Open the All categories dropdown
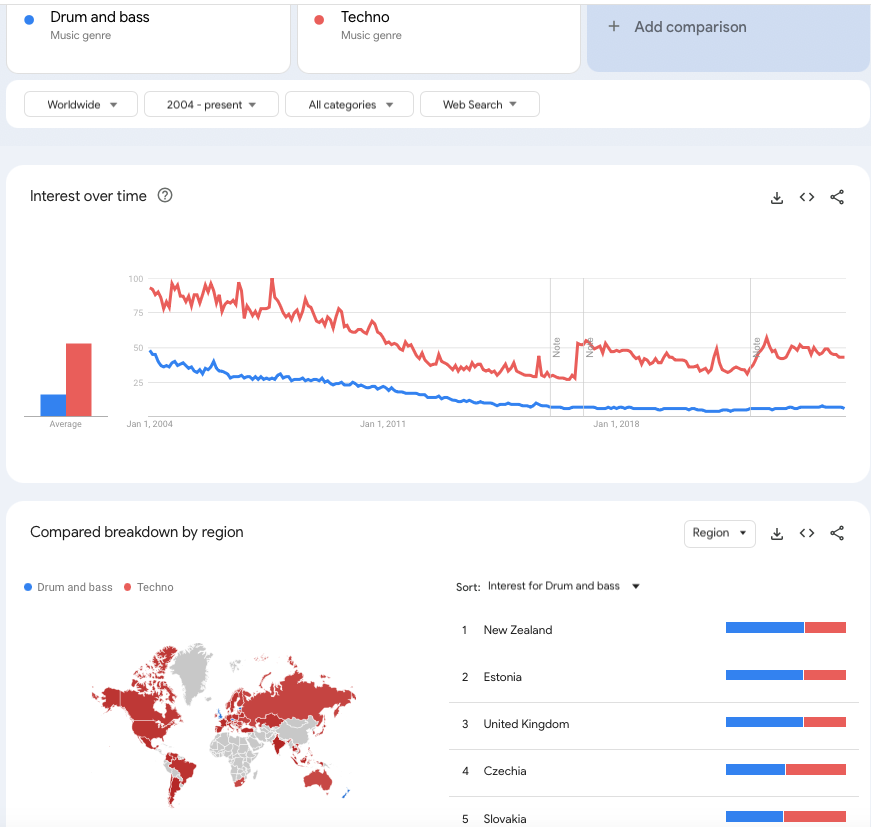This screenshot has height=827, width=871. [x=350, y=105]
